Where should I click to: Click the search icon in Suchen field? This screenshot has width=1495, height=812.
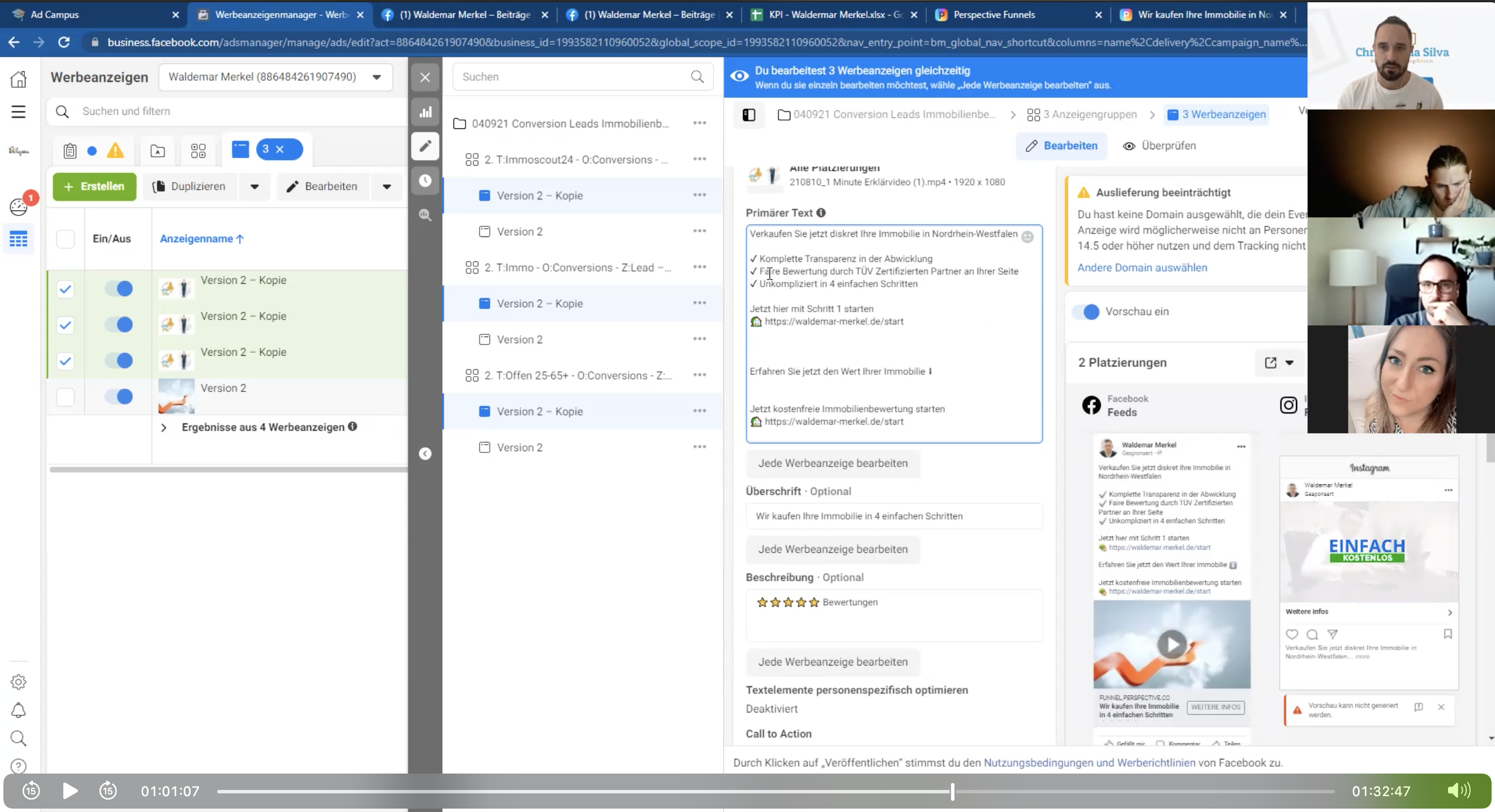click(x=698, y=76)
